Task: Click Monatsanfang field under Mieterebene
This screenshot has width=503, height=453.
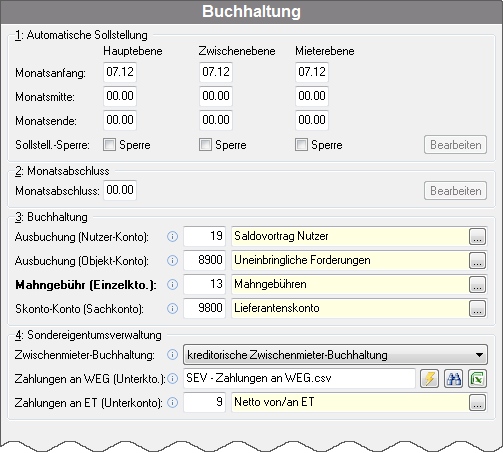Action: pyautogui.click(x=312, y=72)
